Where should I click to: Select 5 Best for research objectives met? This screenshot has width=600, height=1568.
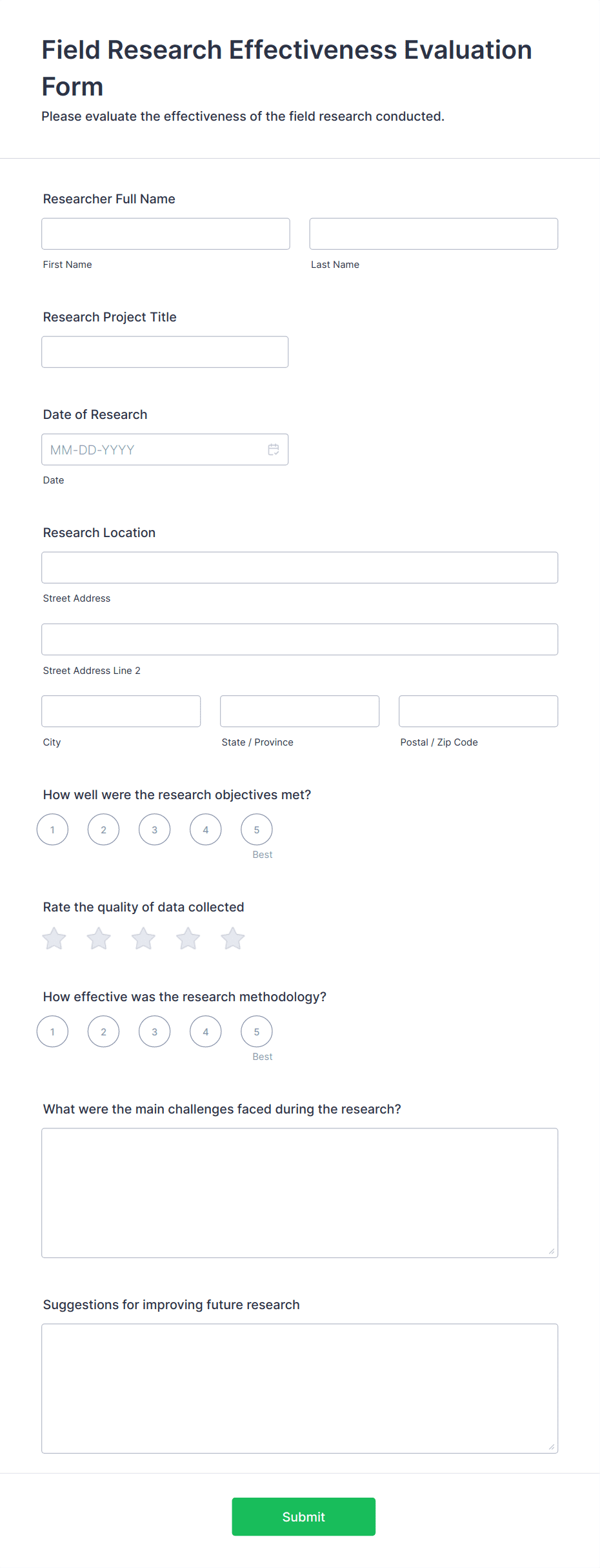tap(257, 830)
